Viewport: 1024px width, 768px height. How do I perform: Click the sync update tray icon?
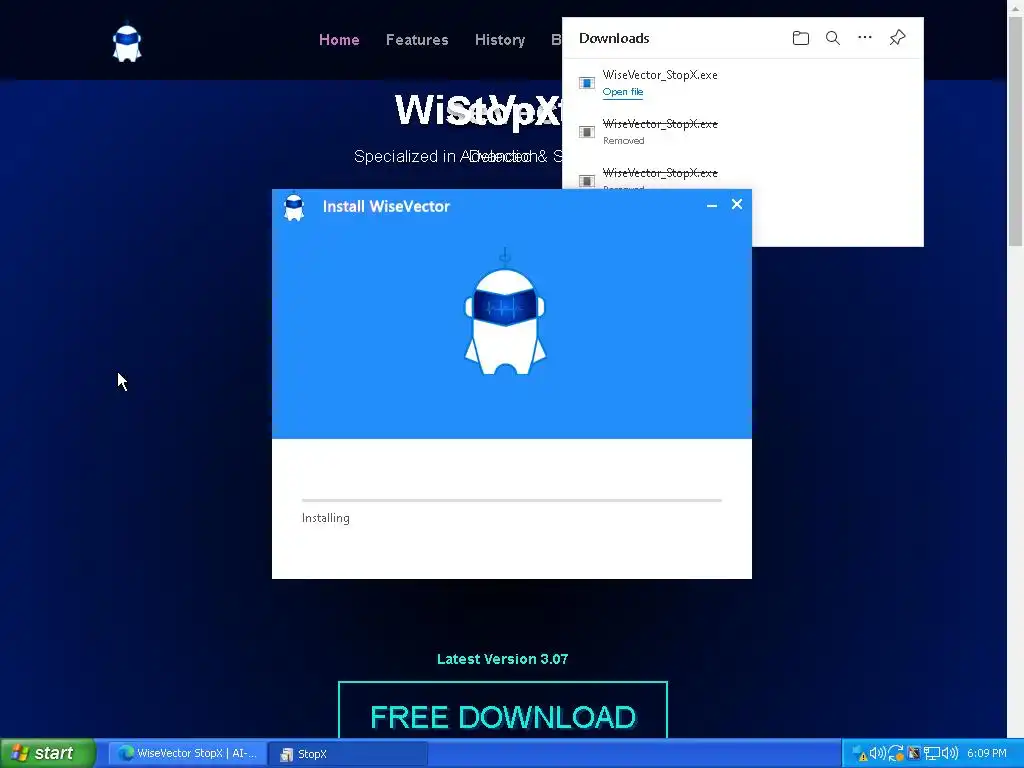pos(896,754)
